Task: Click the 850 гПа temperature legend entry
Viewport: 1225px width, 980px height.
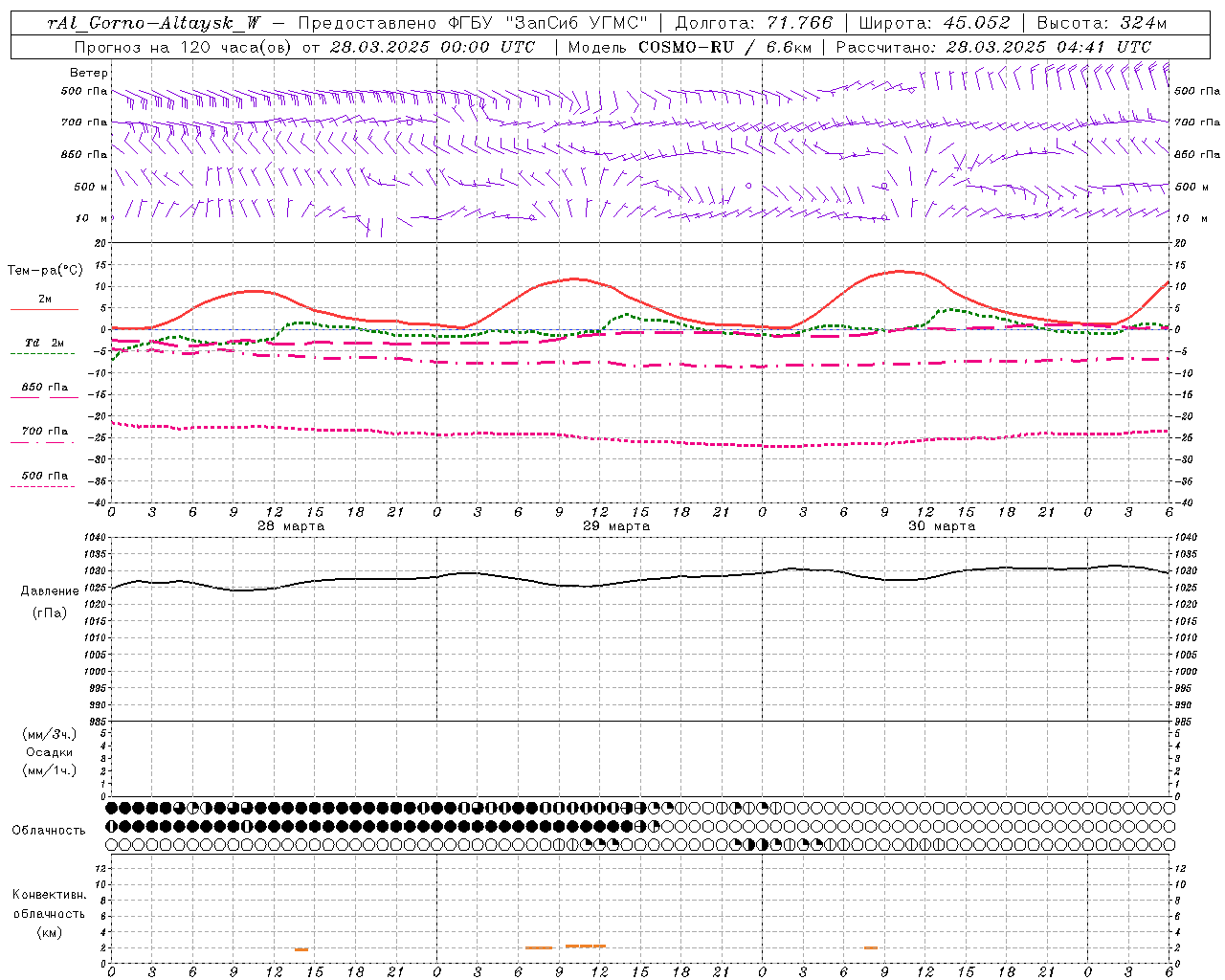Action: coord(45,388)
